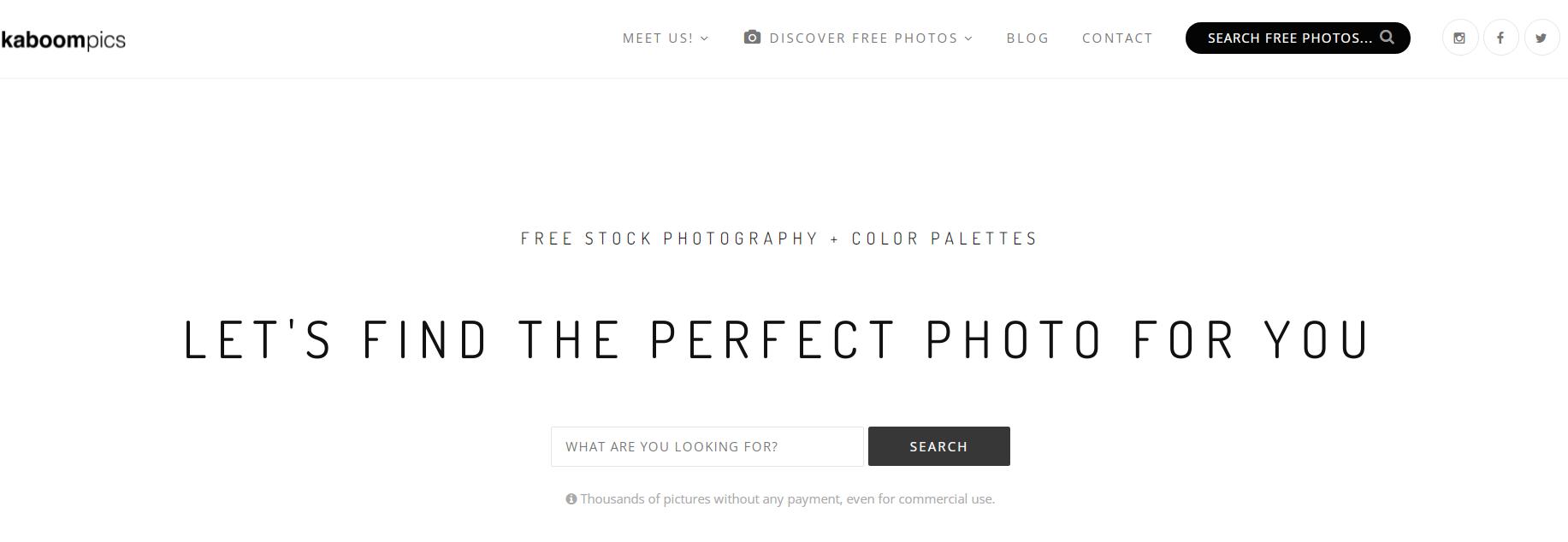The width and height of the screenshot is (1568, 542).
Task: Click the camera icon in navigation
Action: pyautogui.click(x=752, y=38)
